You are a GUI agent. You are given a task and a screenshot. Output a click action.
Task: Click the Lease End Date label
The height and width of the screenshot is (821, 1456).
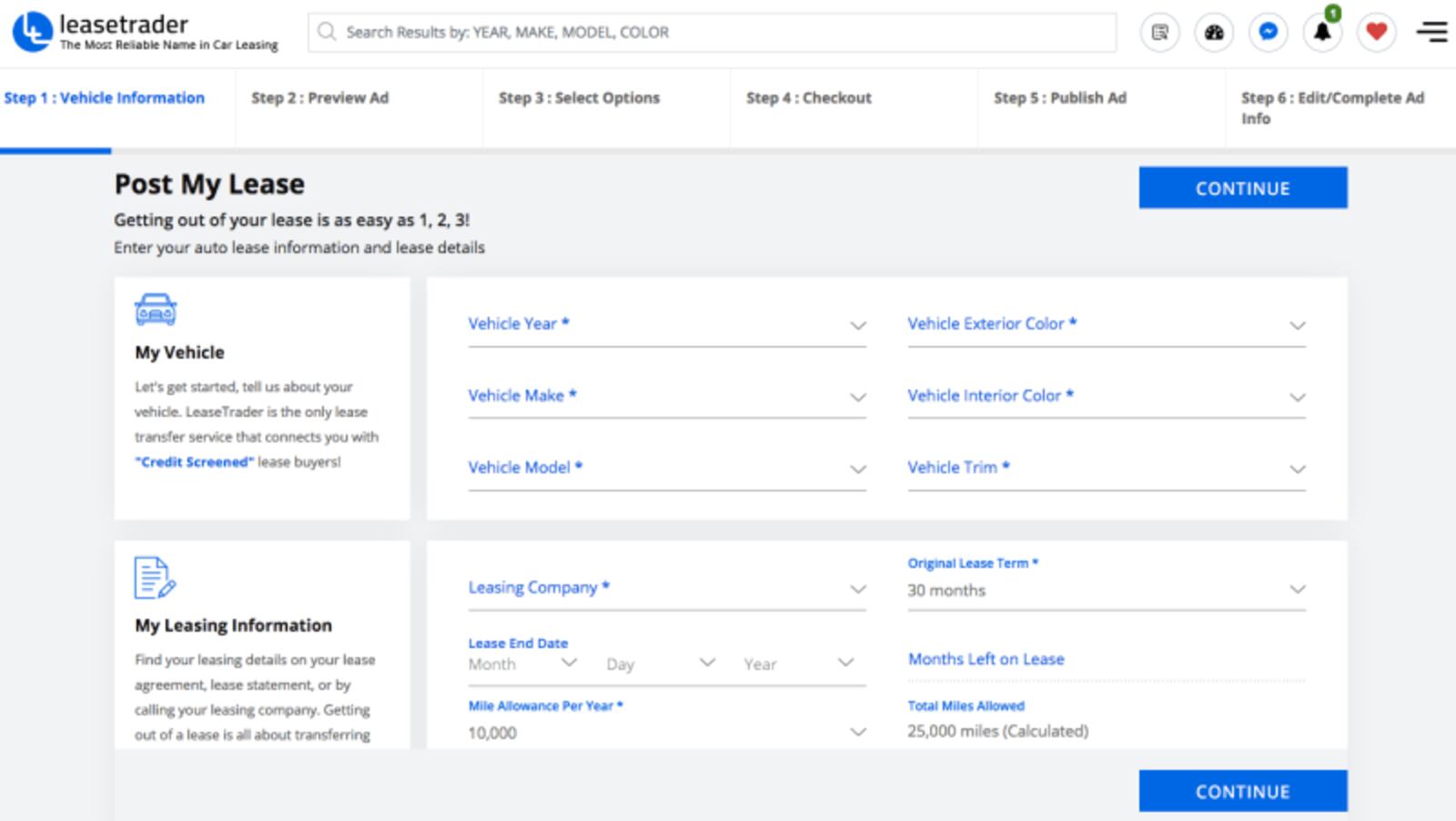[518, 643]
